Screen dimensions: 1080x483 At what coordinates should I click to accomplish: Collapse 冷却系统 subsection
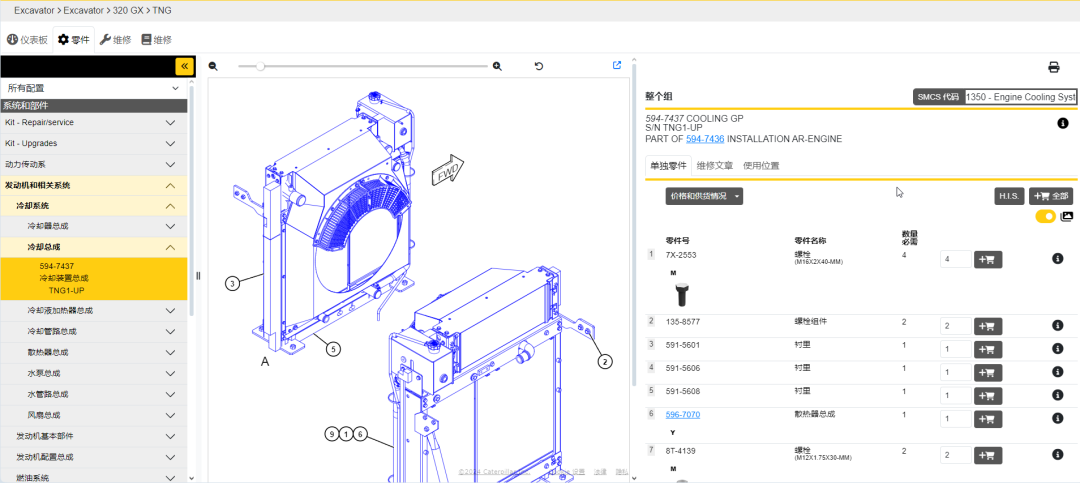pos(94,206)
